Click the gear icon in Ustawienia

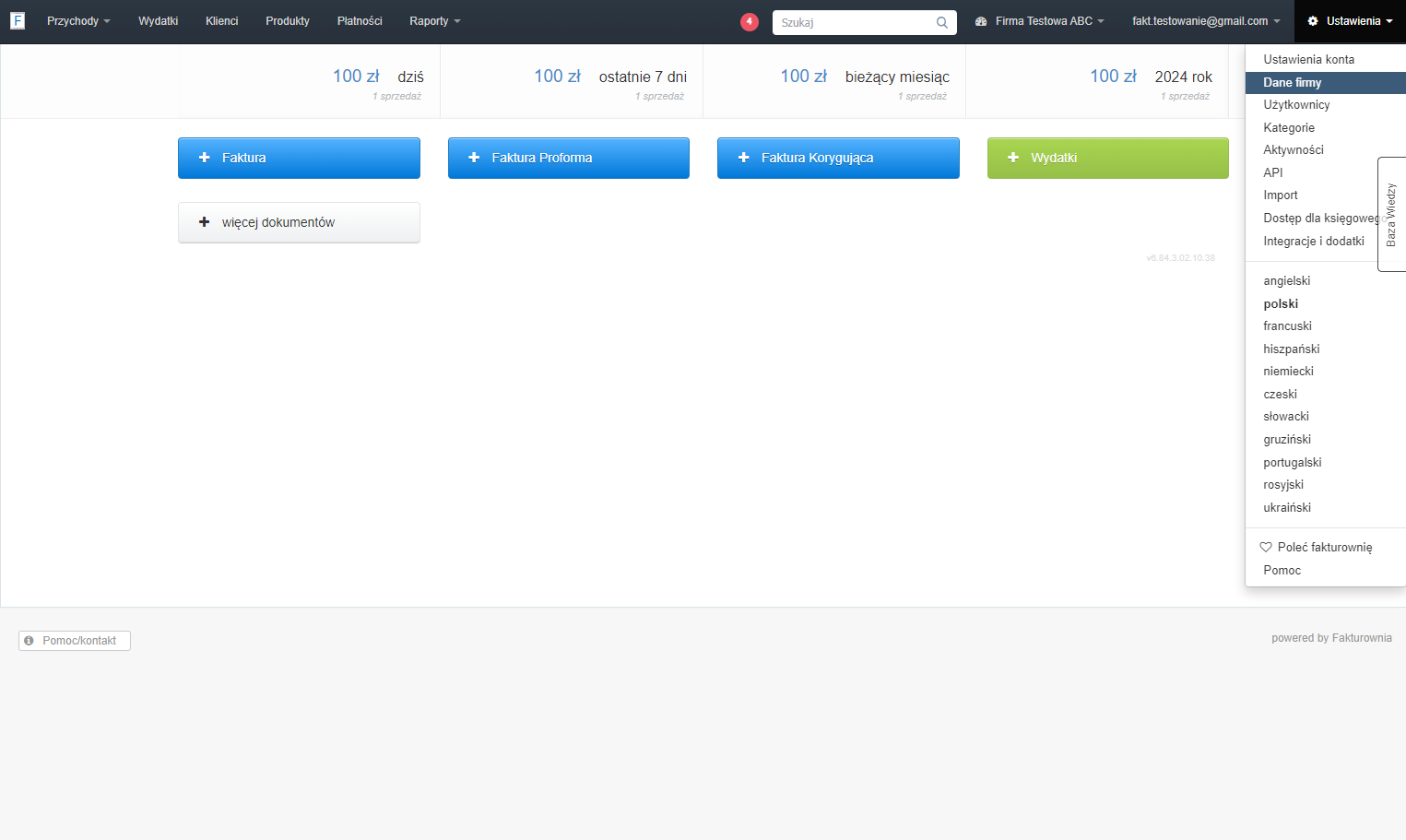1313,21
